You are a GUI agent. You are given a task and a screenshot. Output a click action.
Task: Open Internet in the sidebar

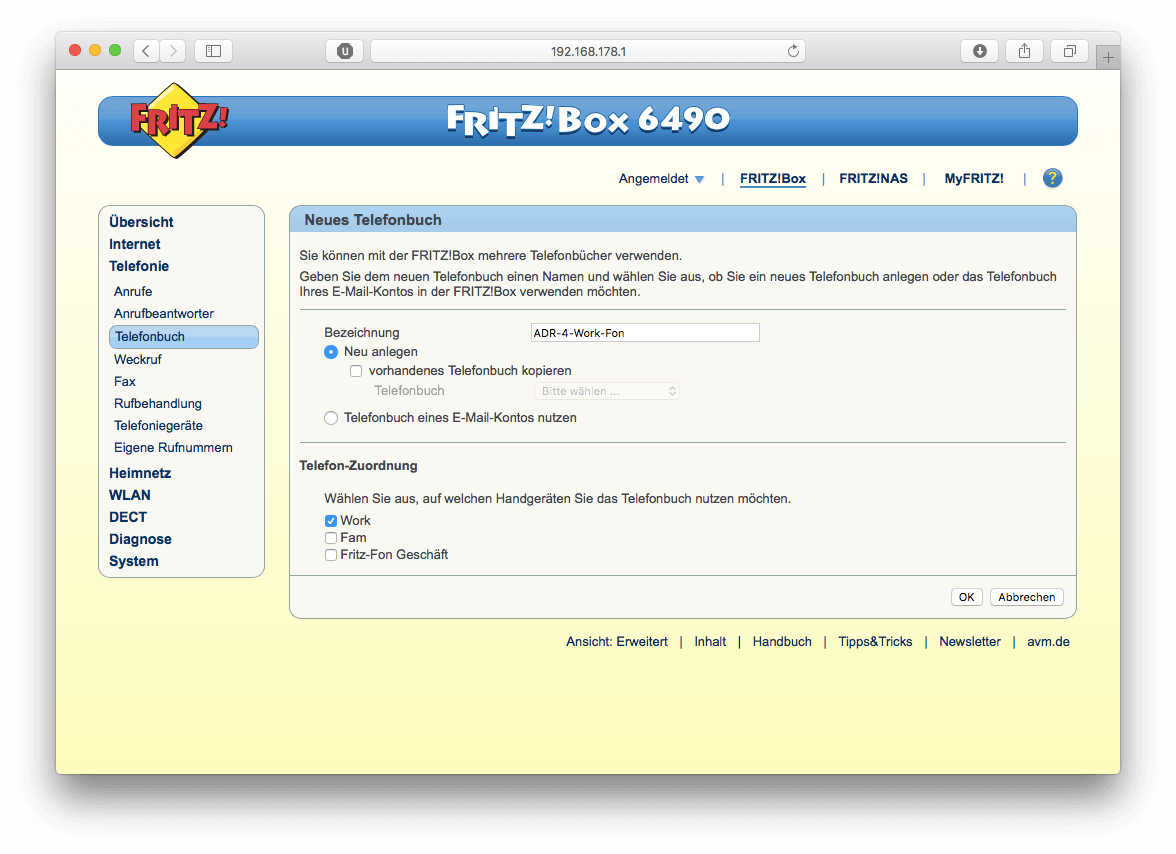coord(134,244)
